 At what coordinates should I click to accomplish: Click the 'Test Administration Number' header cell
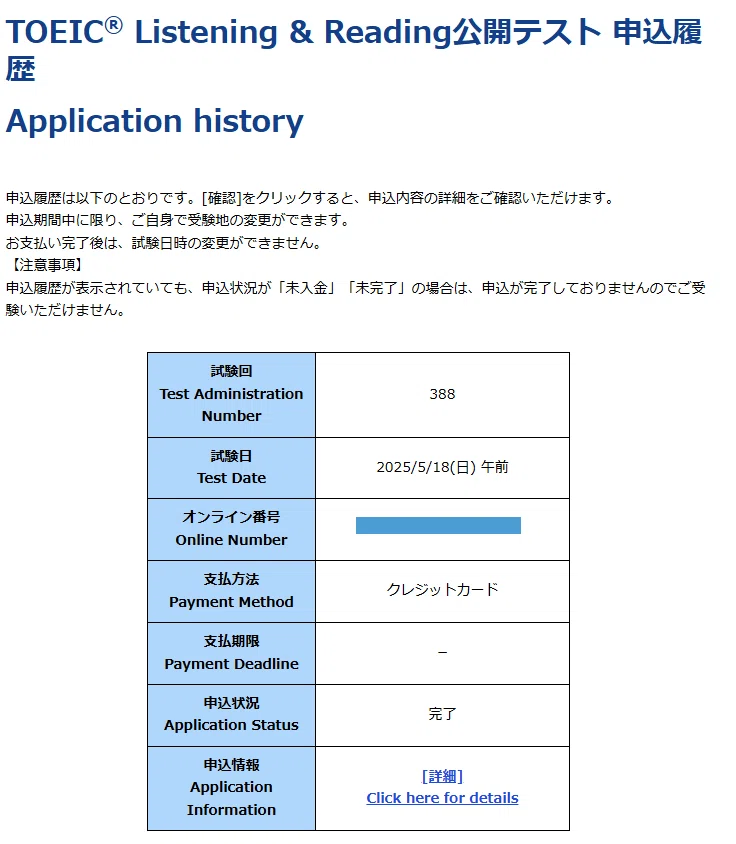[232, 395]
